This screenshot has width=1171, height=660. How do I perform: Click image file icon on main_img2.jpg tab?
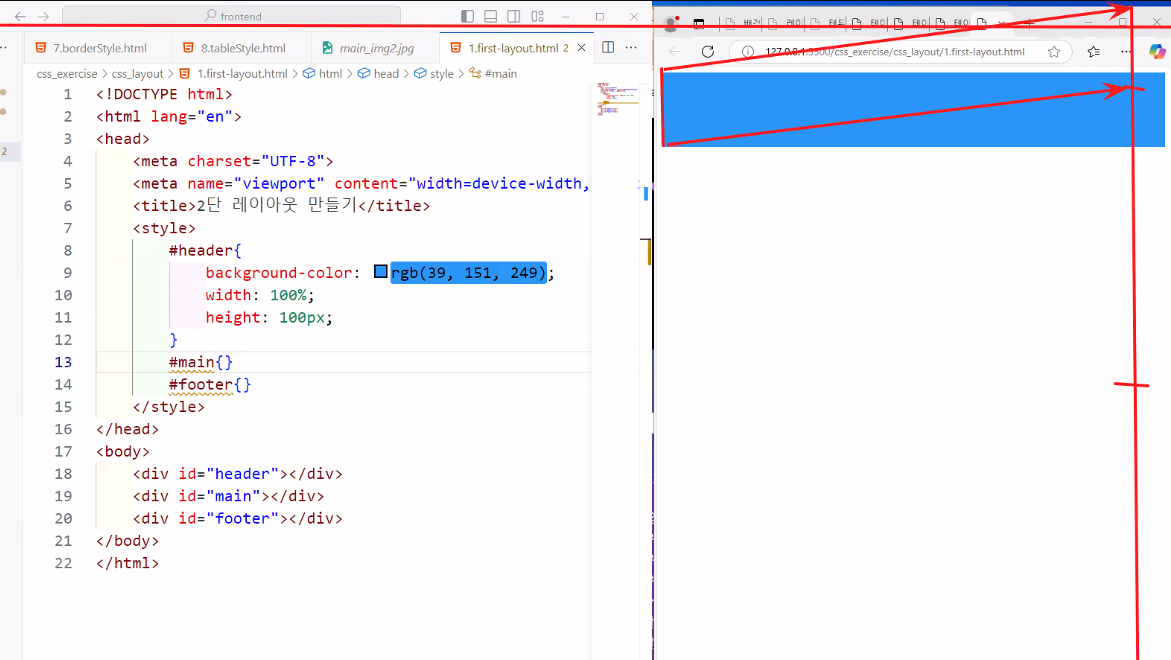point(327,48)
